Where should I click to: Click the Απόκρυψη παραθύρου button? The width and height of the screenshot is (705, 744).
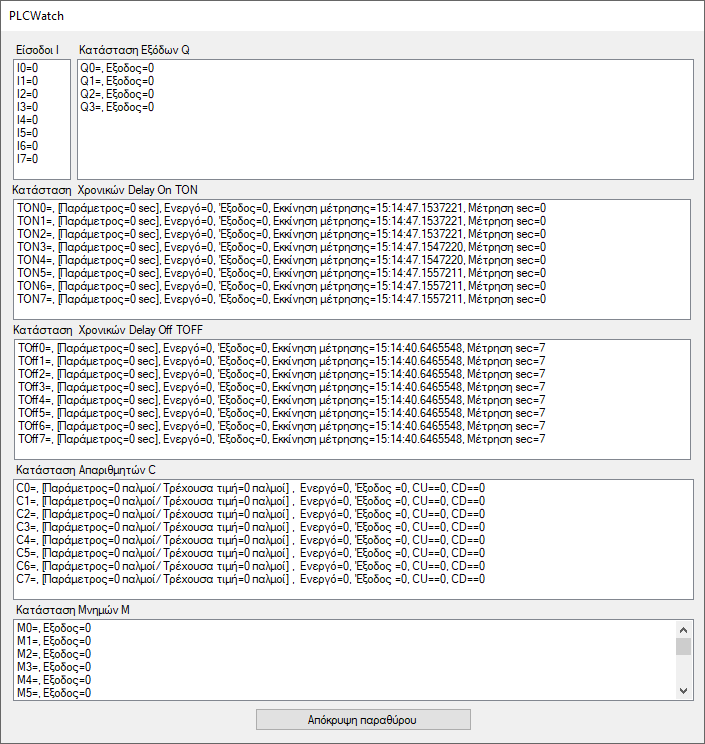361,720
